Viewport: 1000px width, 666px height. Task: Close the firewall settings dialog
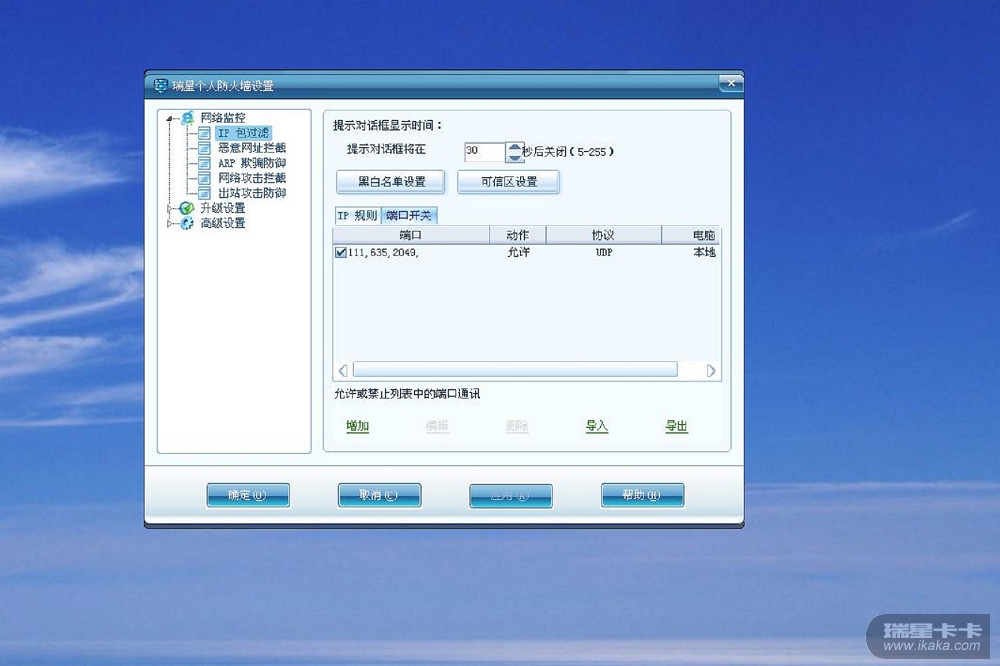(731, 83)
